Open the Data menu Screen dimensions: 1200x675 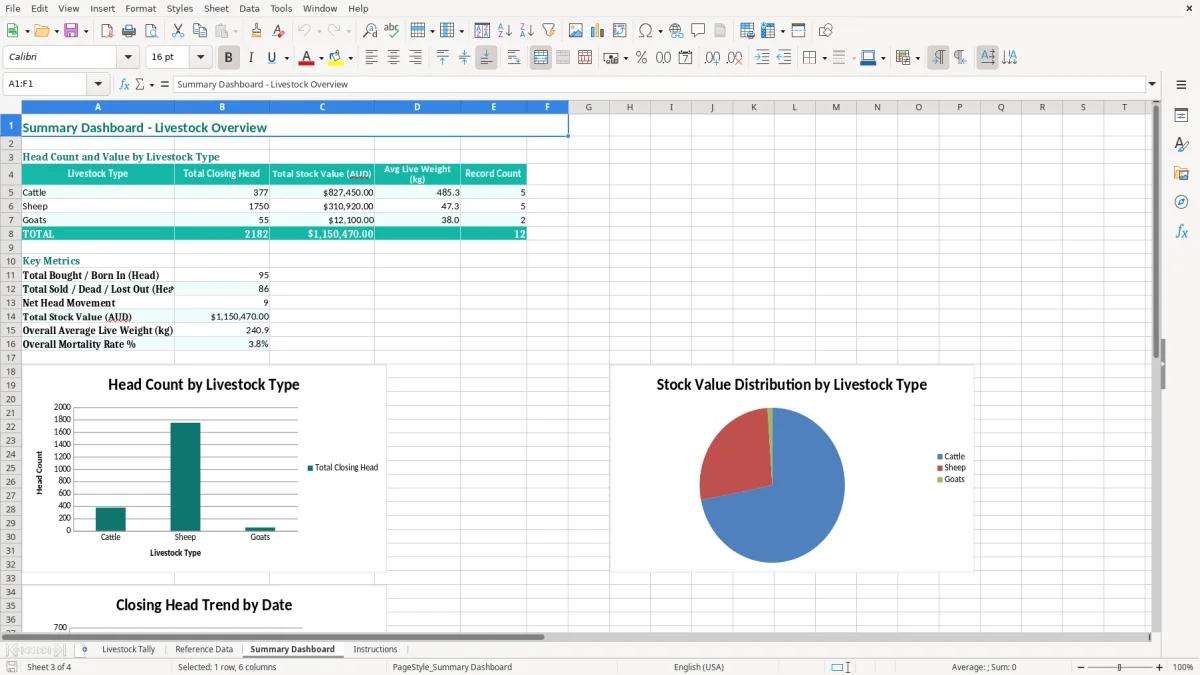[x=249, y=8]
